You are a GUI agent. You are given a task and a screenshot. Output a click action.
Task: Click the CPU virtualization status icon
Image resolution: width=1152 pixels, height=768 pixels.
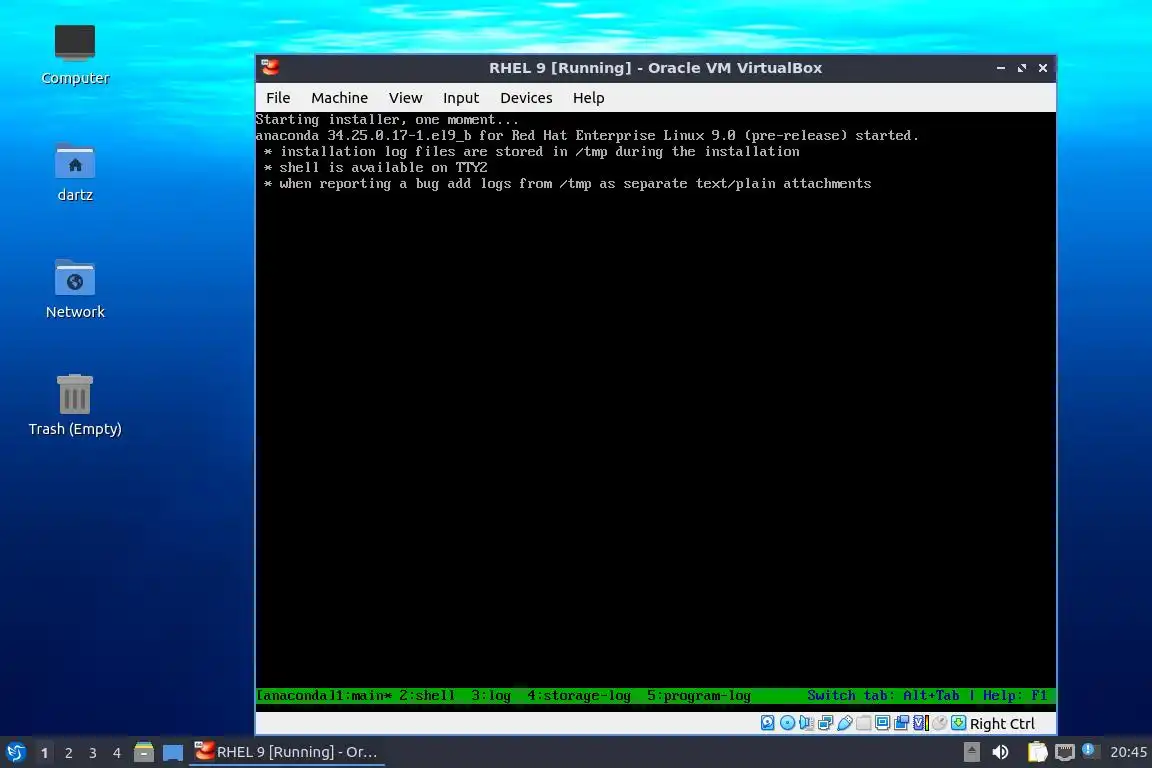point(921,723)
